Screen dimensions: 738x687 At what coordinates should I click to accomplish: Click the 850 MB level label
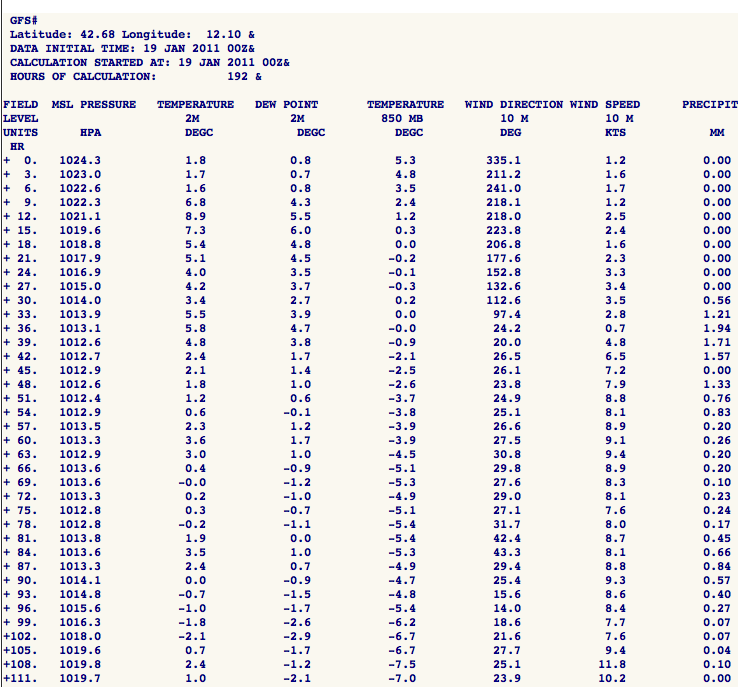coord(405,118)
